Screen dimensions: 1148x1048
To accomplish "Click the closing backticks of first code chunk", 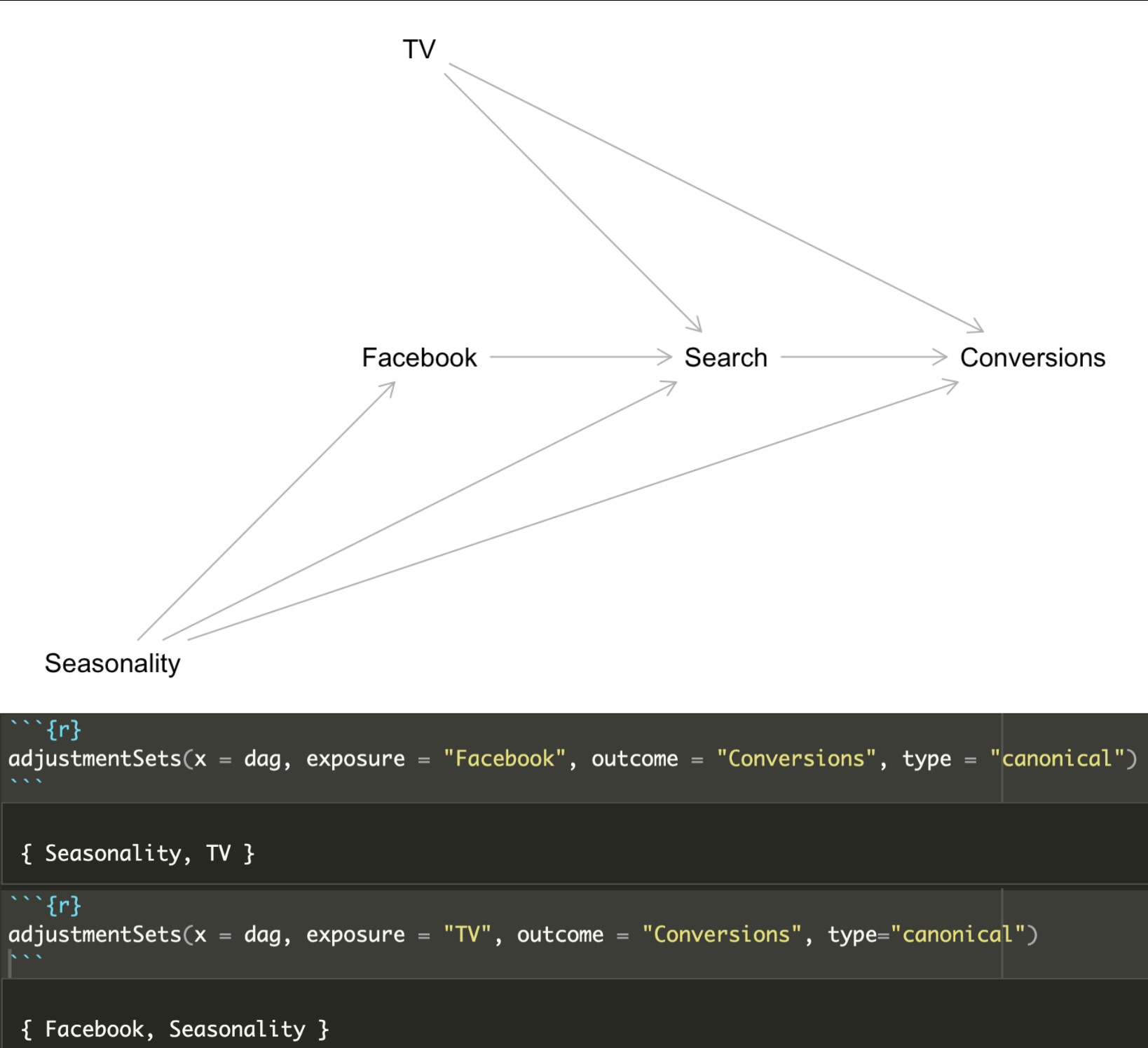I will [28, 782].
